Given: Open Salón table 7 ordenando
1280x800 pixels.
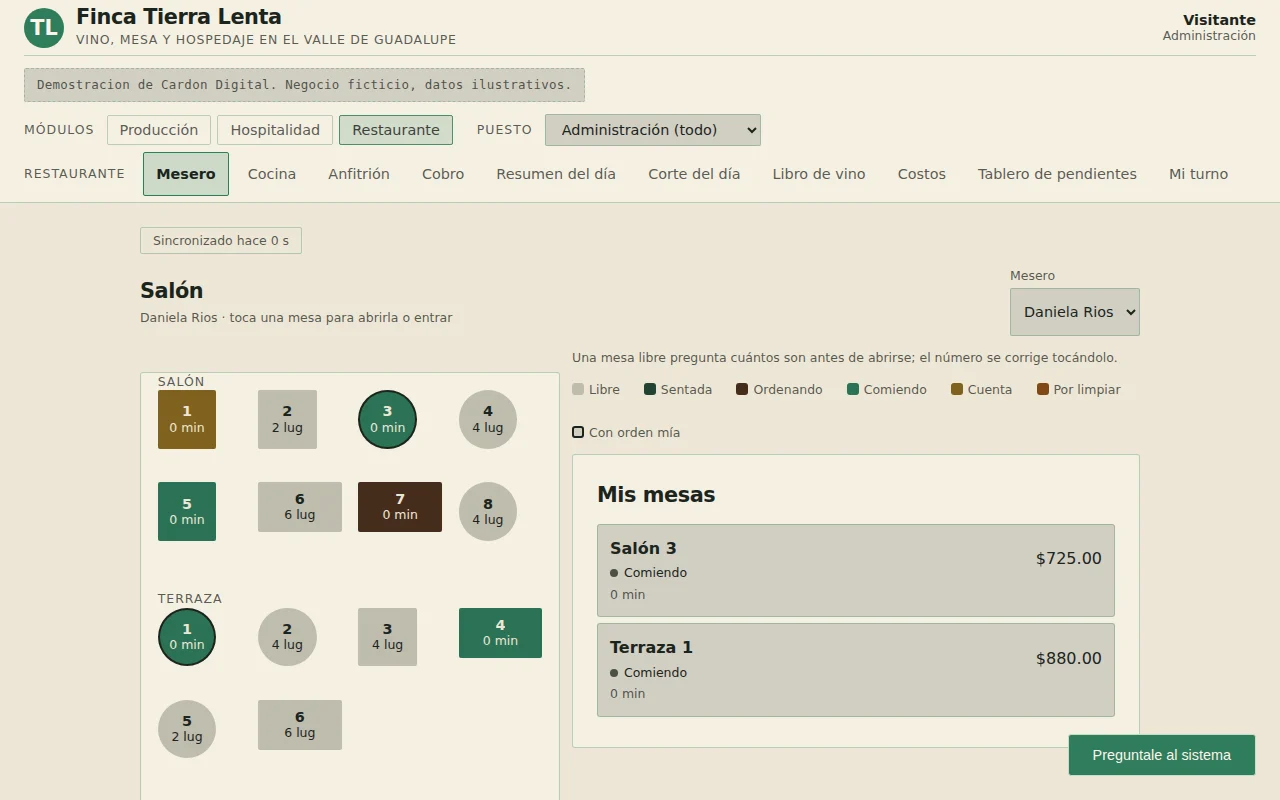Looking at the screenshot, I should (x=400, y=507).
